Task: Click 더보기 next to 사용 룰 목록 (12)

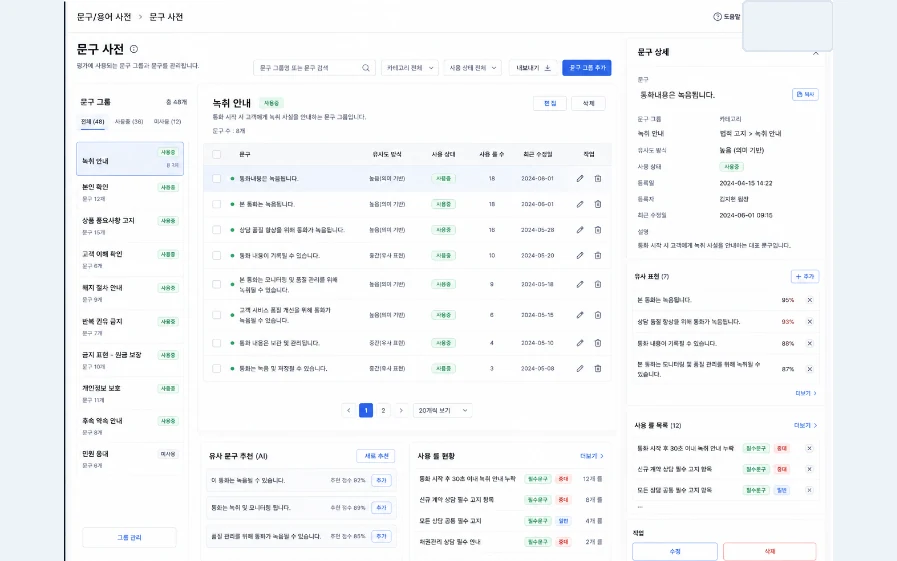Action: pyautogui.click(x=805, y=425)
